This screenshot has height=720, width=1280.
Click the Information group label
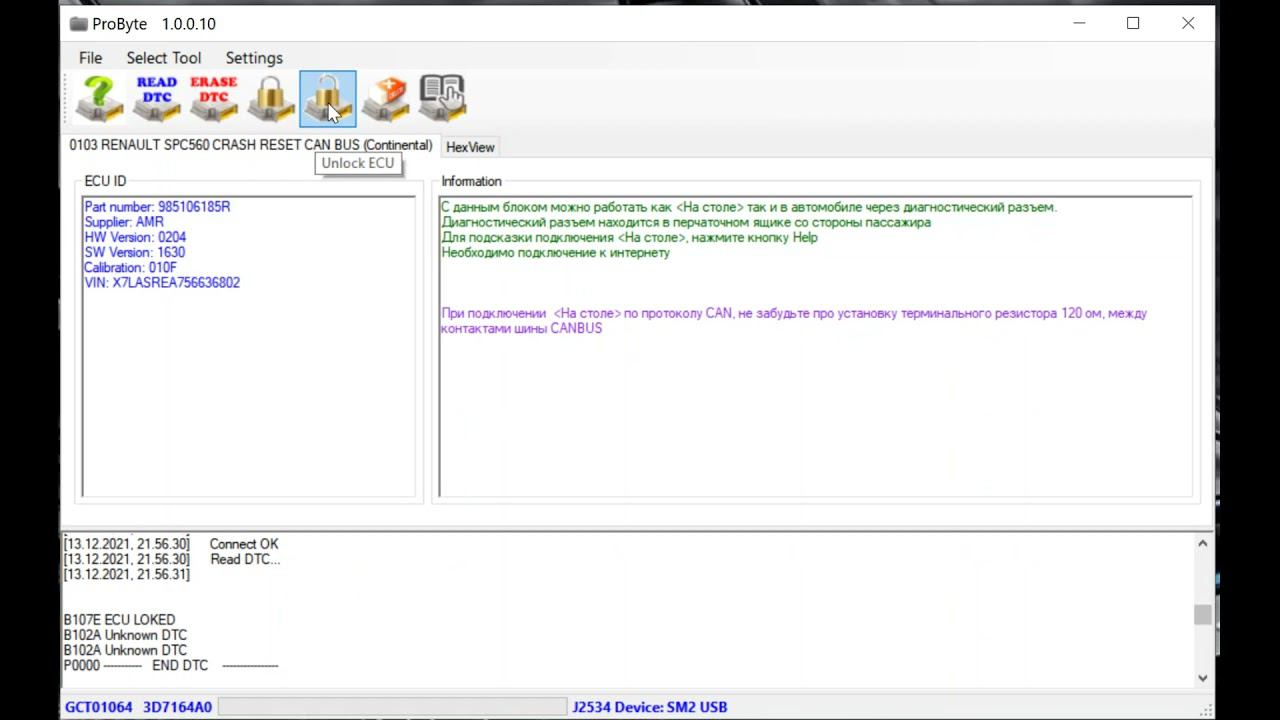click(471, 181)
